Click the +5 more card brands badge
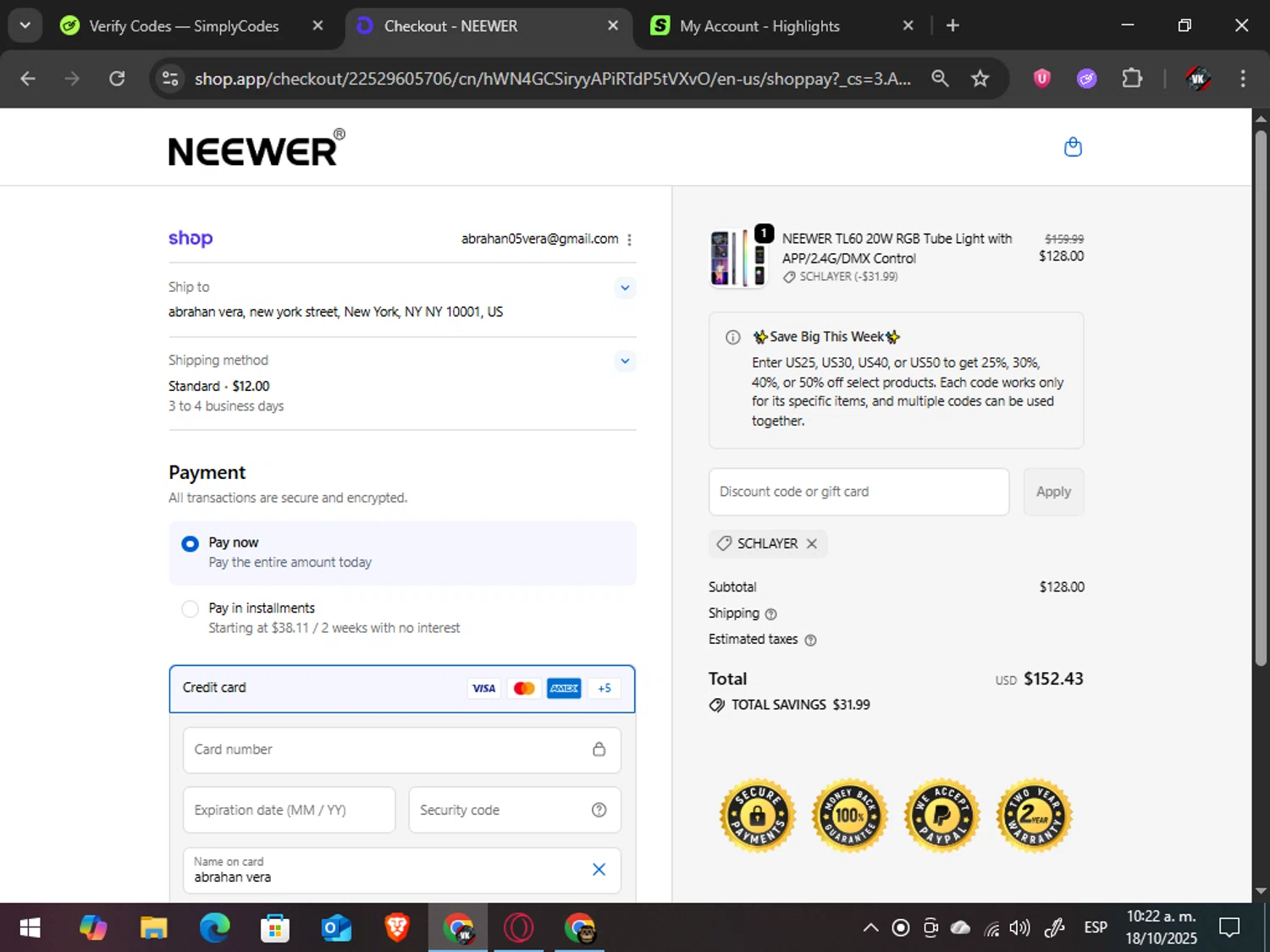Viewport: 1270px width, 952px height. tap(604, 688)
